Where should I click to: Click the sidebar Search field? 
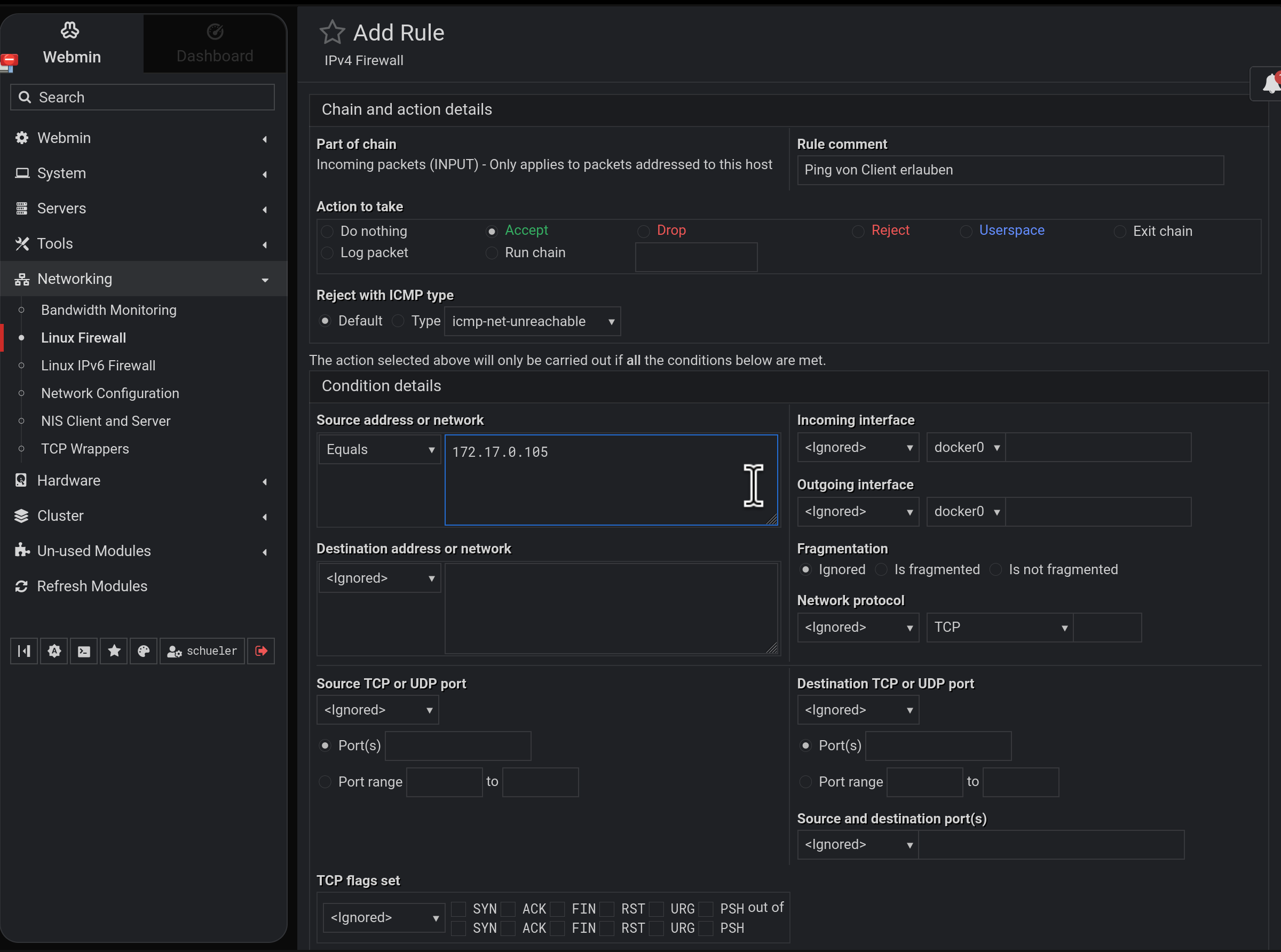click(x=143, y=98)
